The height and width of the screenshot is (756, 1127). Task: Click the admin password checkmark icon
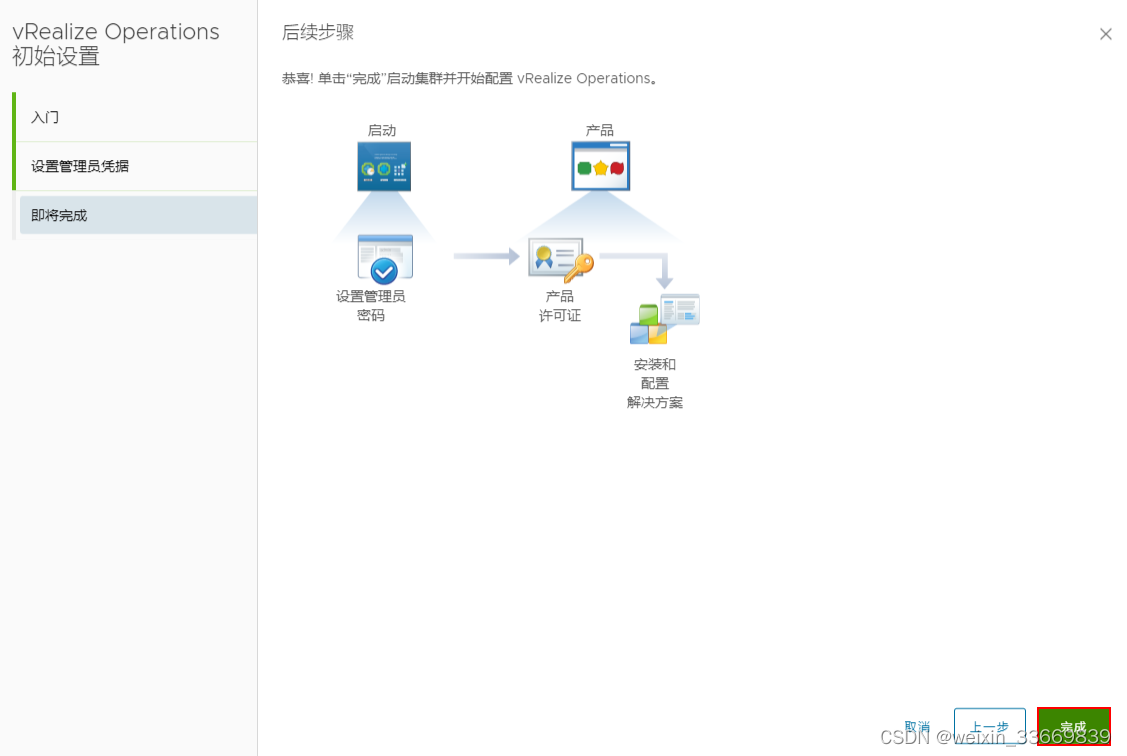pos(385,259)
